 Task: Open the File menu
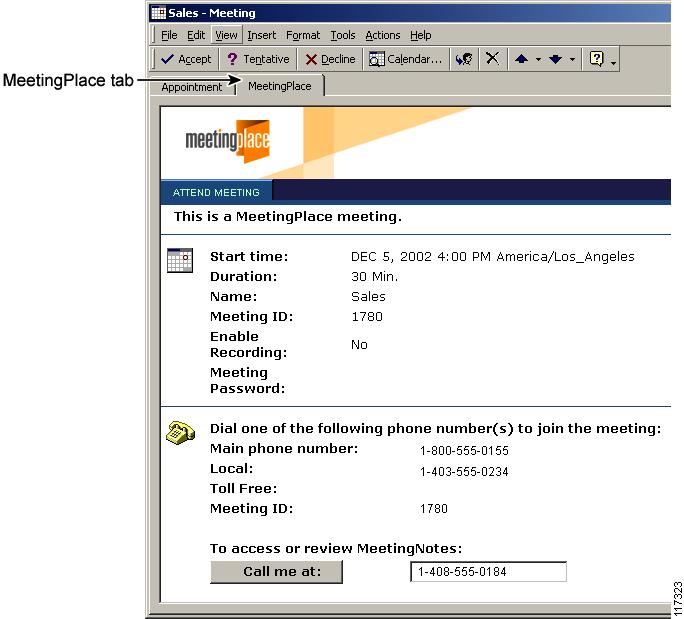click(169, 35)
